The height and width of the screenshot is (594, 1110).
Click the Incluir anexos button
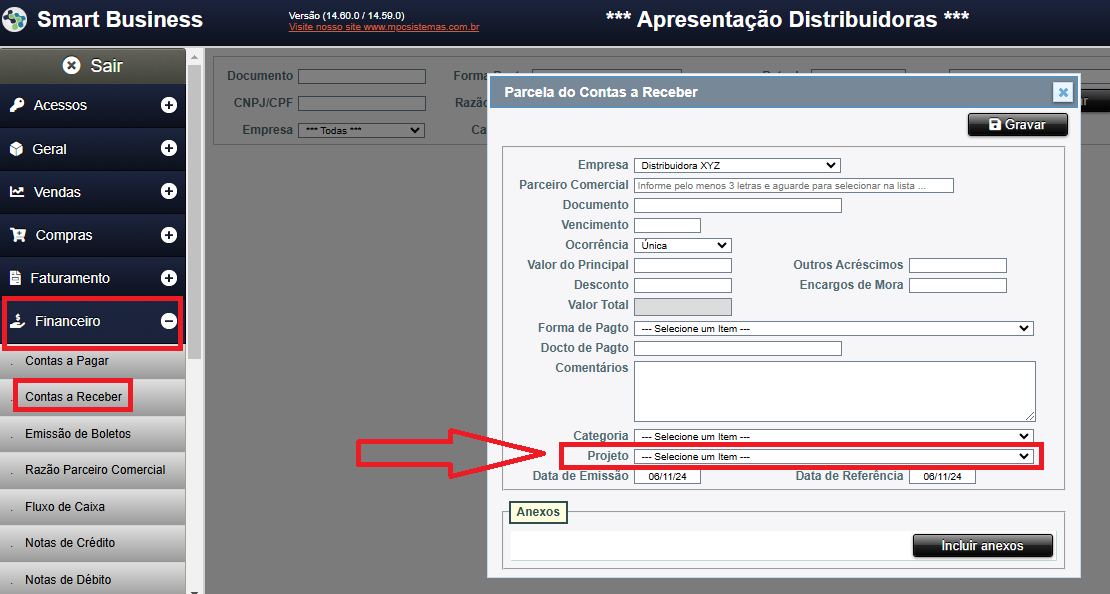982,546
